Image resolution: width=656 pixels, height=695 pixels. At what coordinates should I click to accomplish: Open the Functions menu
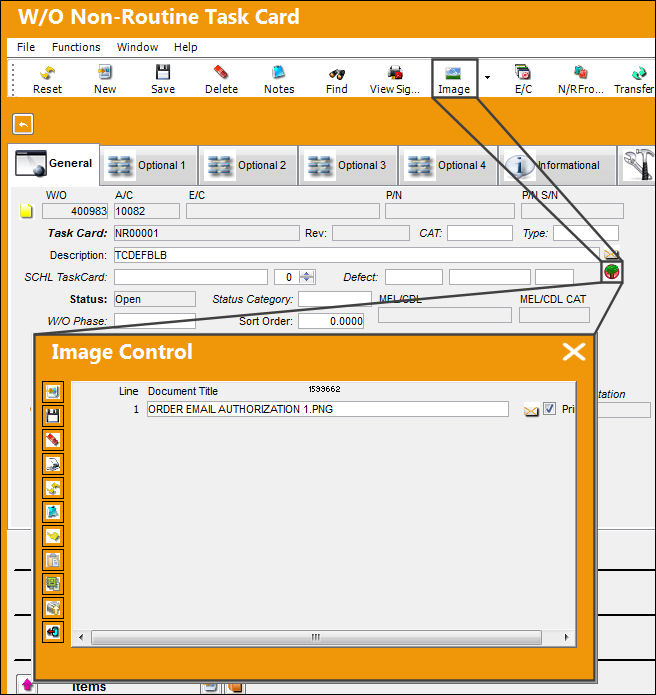tap(76, 47)
